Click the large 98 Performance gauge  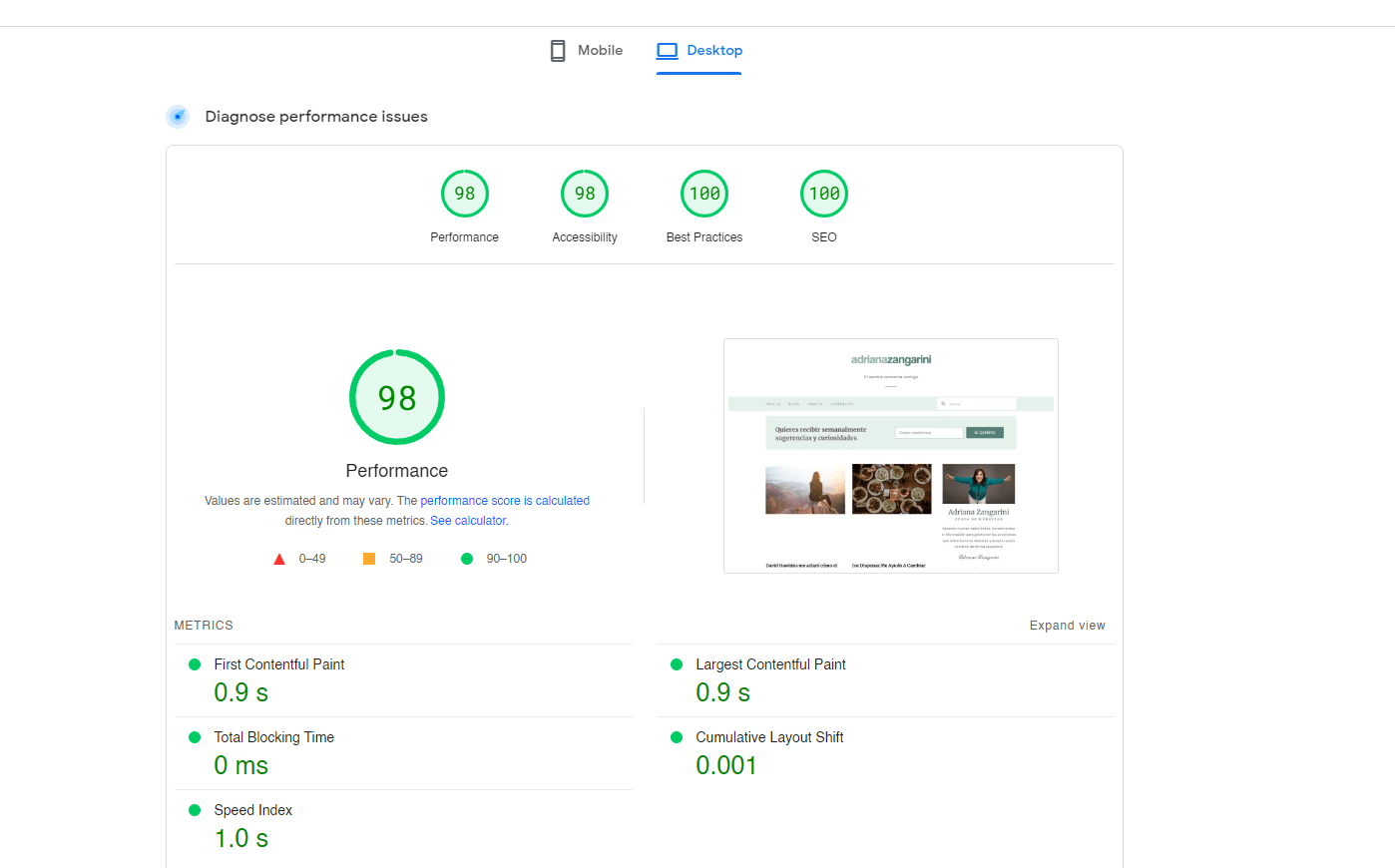point(397,397)
